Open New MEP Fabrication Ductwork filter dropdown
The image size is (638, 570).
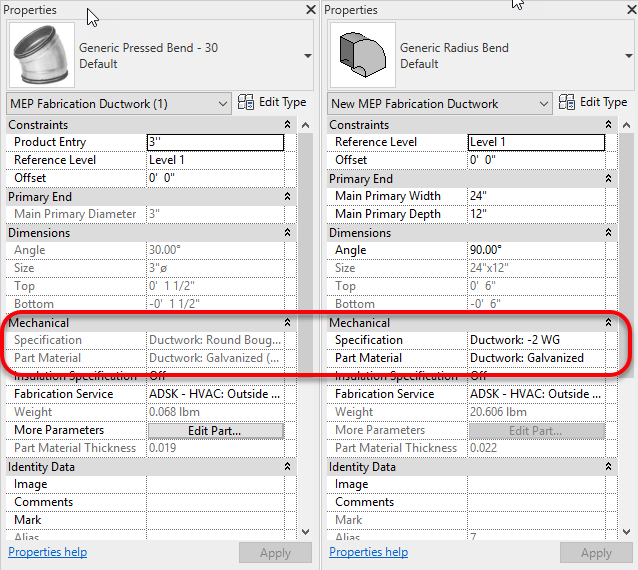543,103
